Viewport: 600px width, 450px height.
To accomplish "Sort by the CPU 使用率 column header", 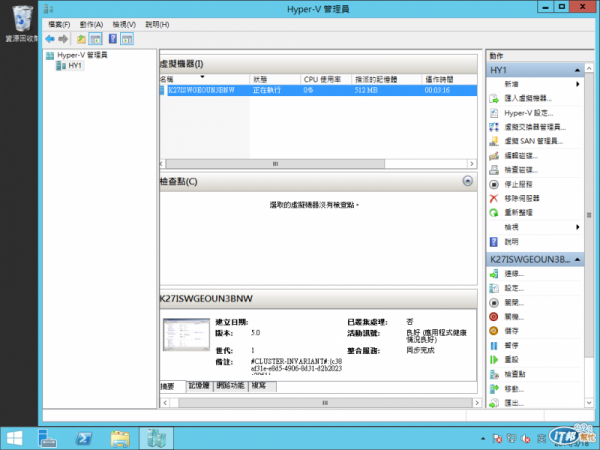I will (x=326, y=79).
